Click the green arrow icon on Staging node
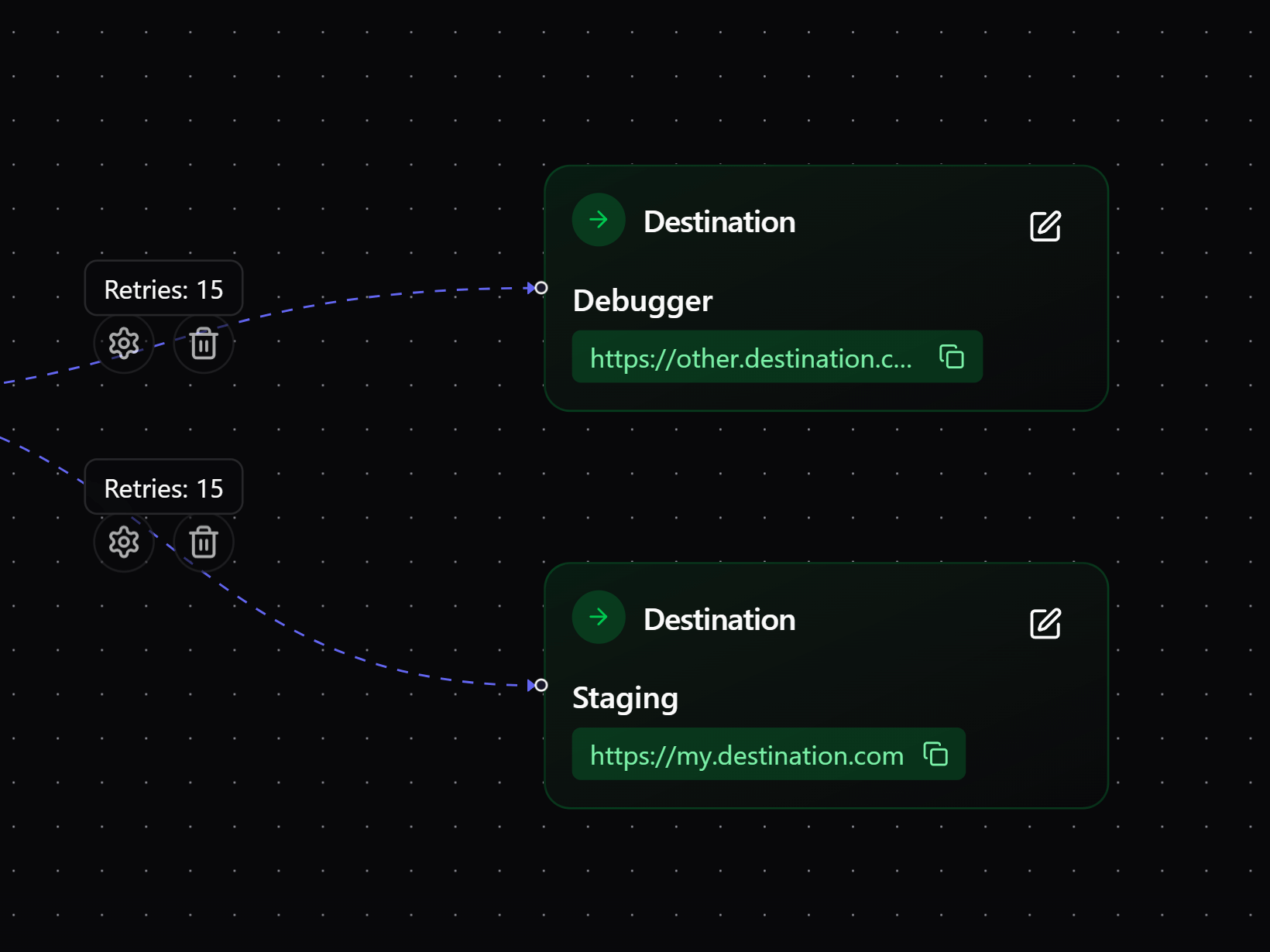The height and width of the screenshot is (952, 1270). point(598,617)
